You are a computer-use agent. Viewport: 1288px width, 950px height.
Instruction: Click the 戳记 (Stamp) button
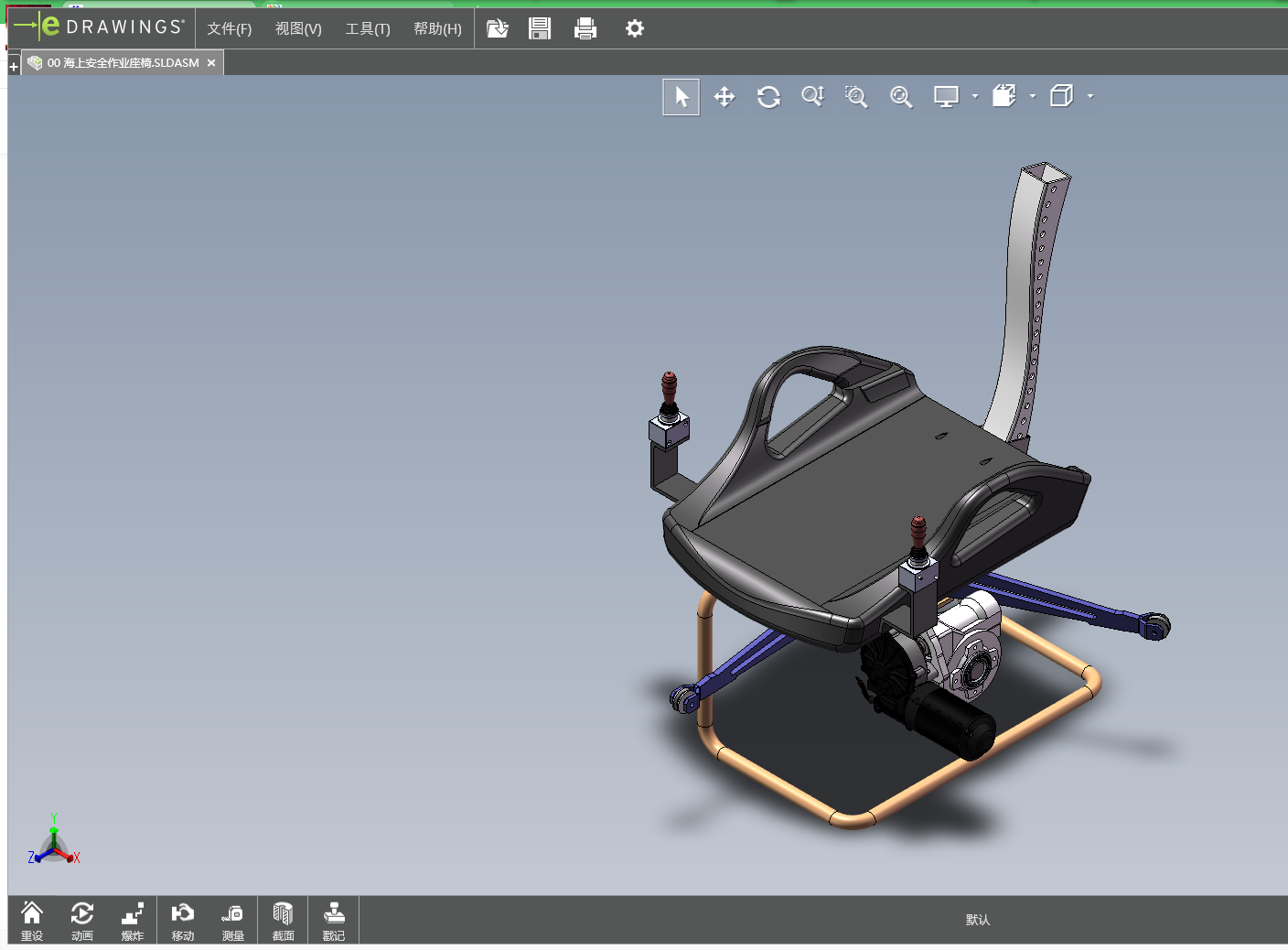334,920
